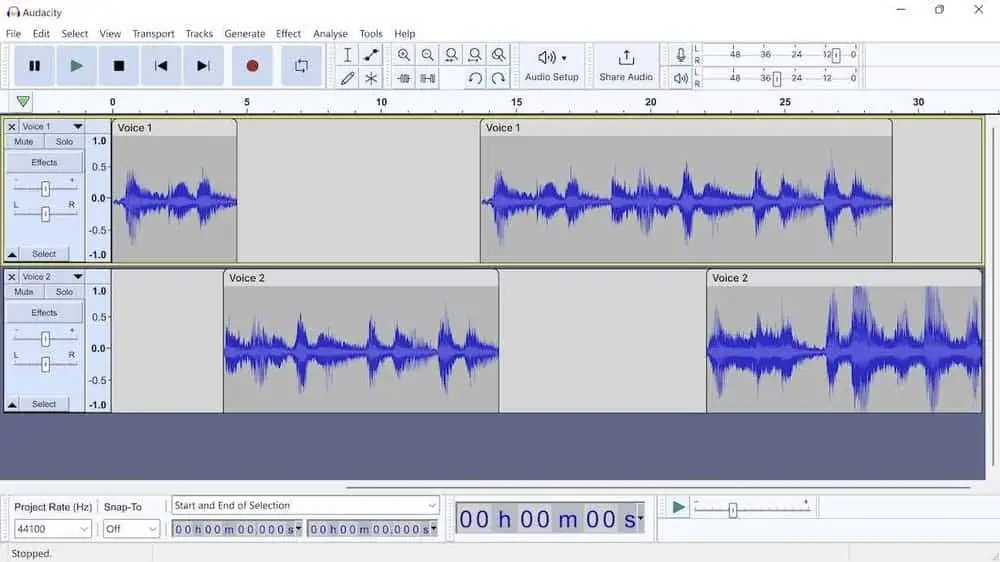Adjust the recording level slider
The width and height of the screenshot is (1000, 562).
coord(835,55)
